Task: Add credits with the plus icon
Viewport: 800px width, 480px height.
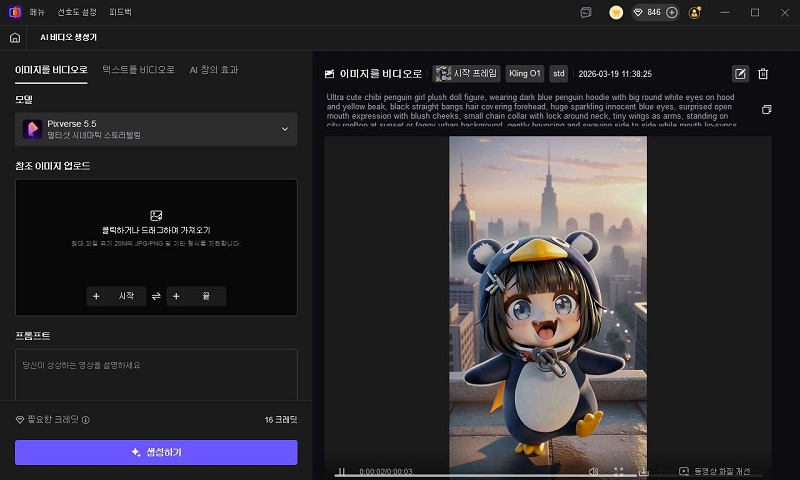Action: (672, 13)
